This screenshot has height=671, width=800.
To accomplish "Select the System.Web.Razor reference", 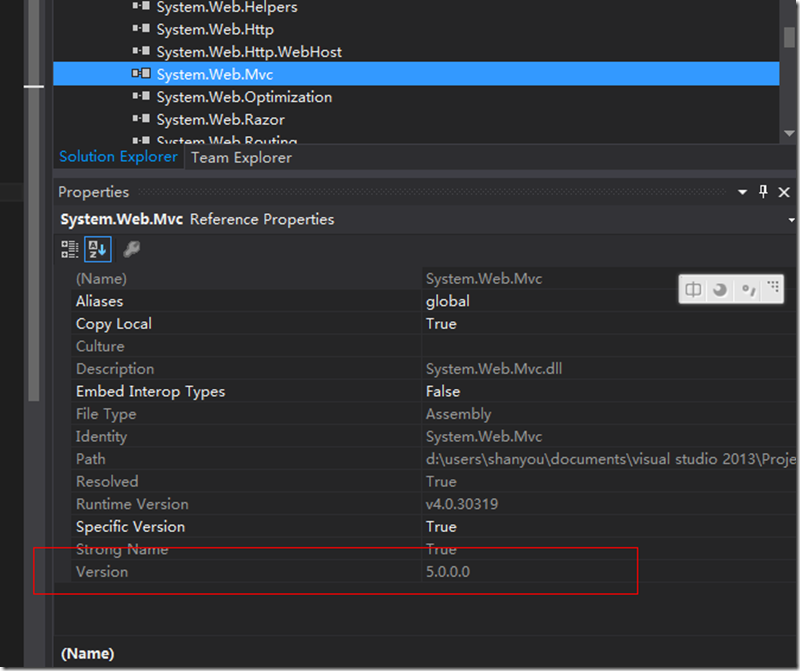I will point(220,120).
